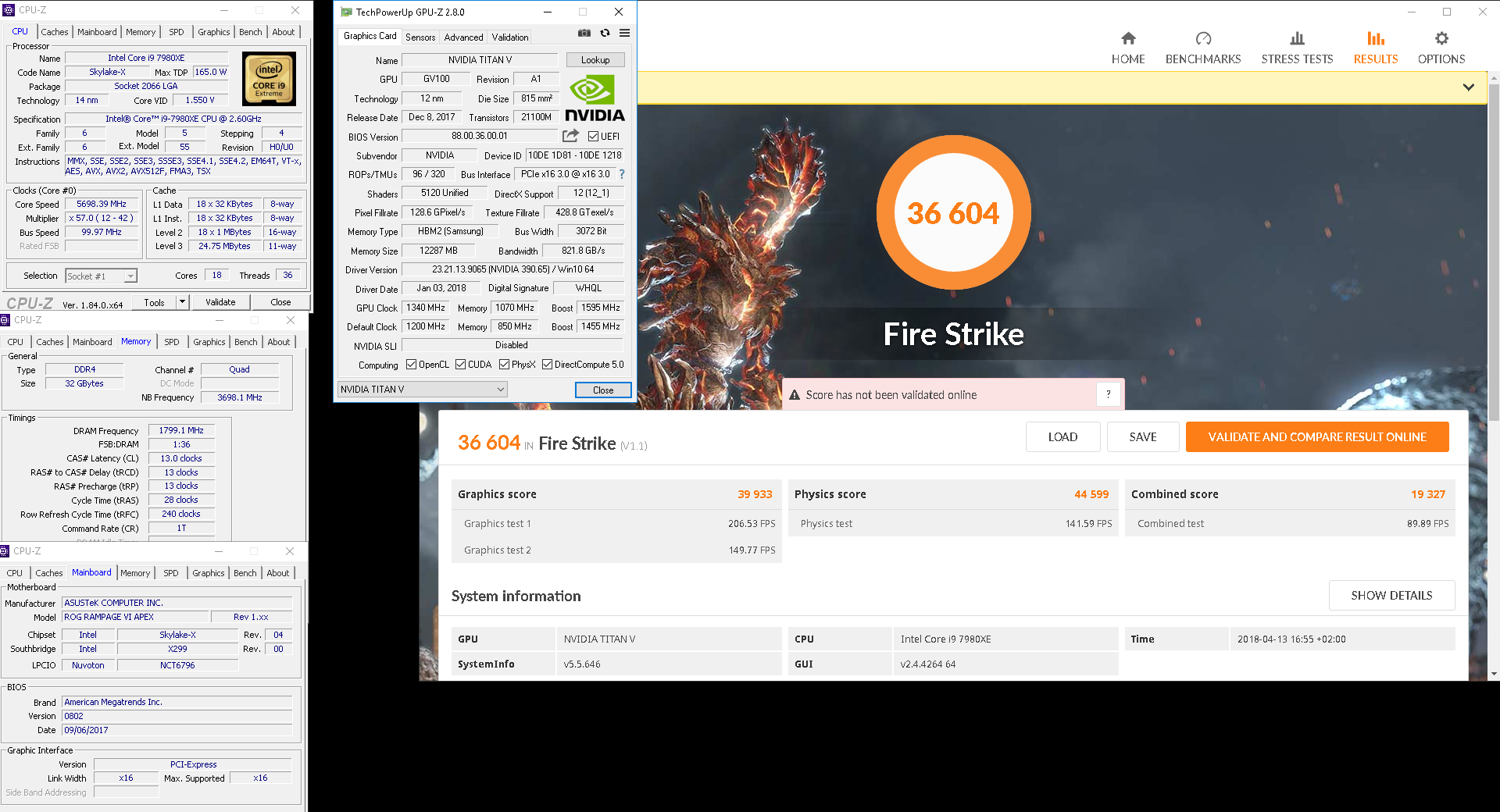The width and height of the screenshot is (1500, 812).
Task: Click Validate and Compare Result Online
Action: [1317, 437]
